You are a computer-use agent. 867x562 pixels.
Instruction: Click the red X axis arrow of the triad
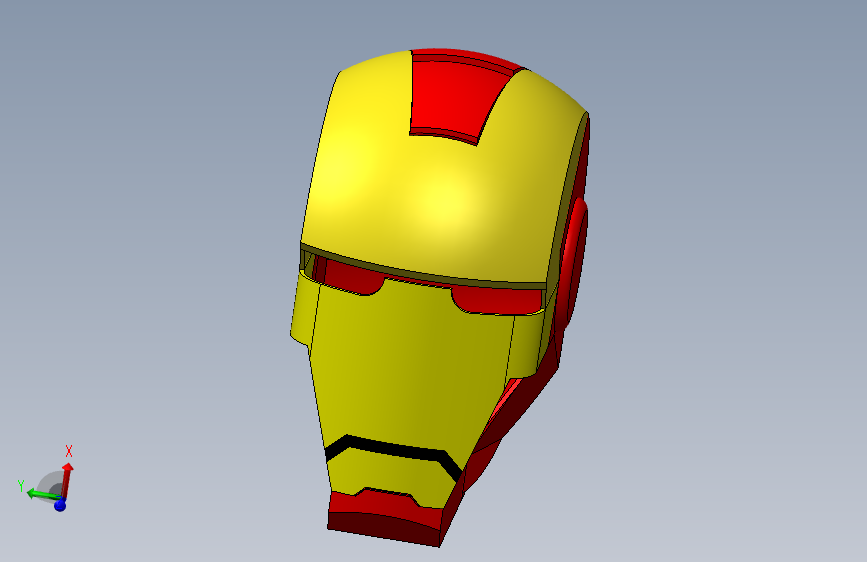click(67, 480)
